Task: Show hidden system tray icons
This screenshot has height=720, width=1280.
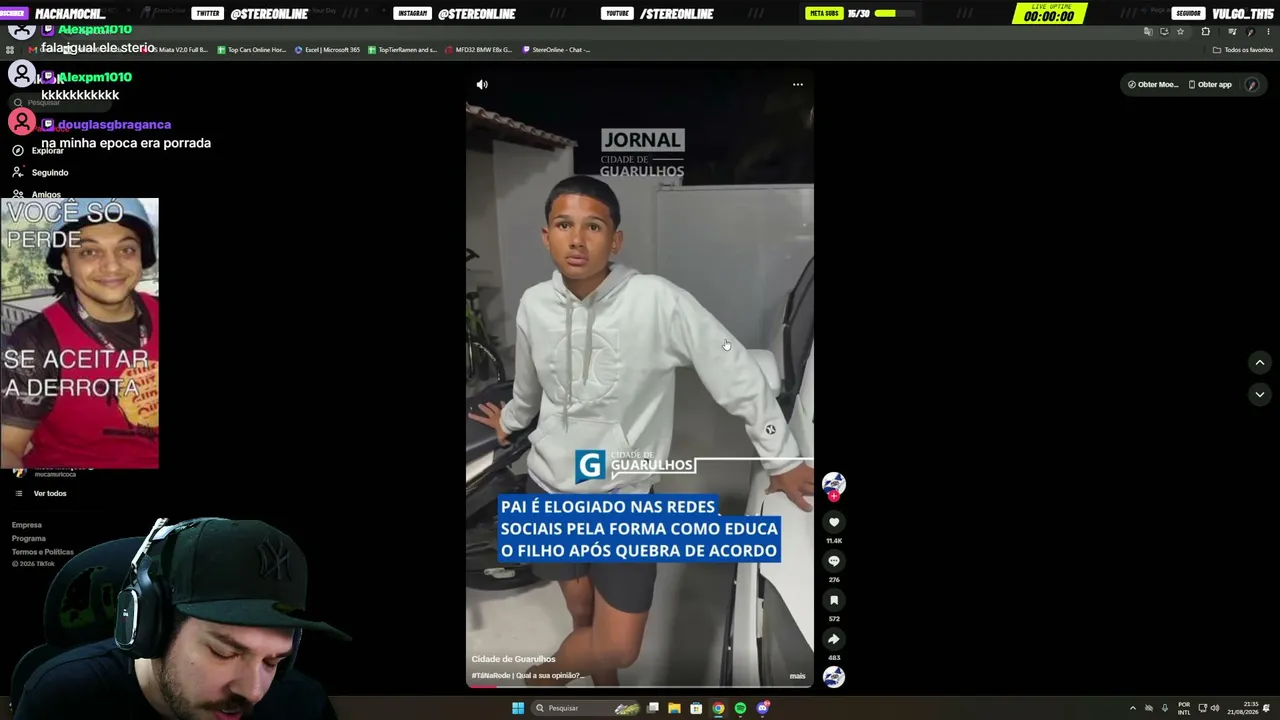Action: 1133,708
